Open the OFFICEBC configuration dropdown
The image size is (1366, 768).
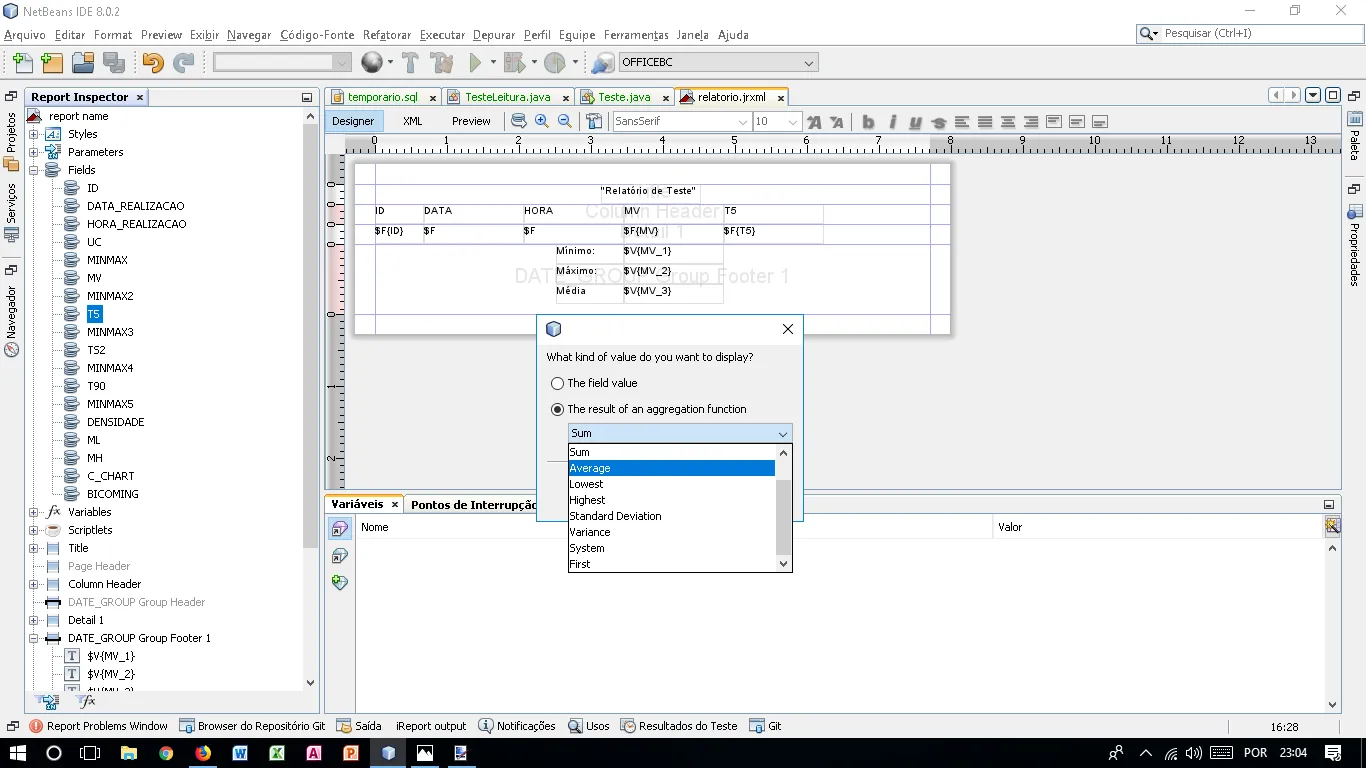808,63
